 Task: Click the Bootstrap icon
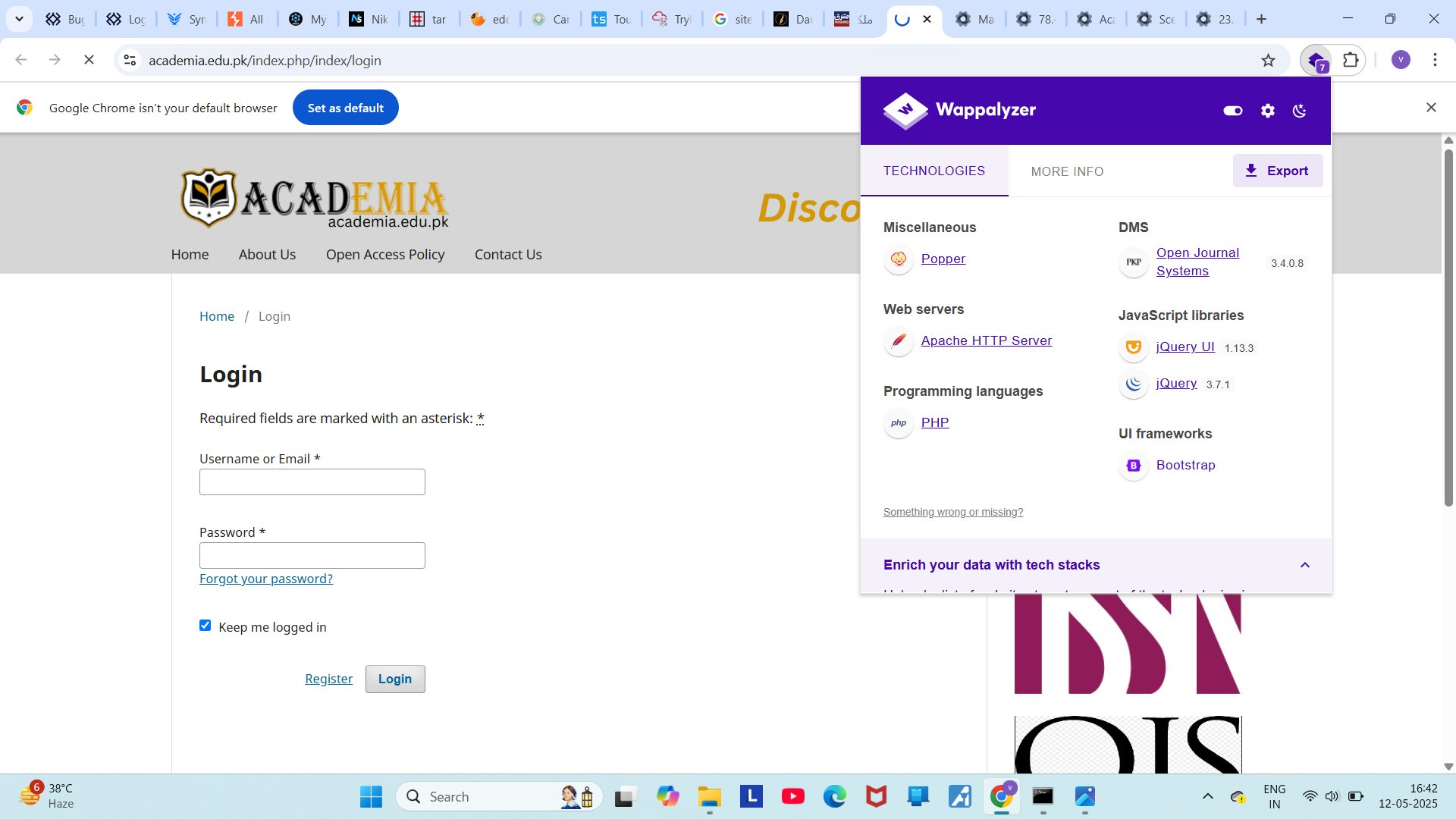pos(1134,466)
